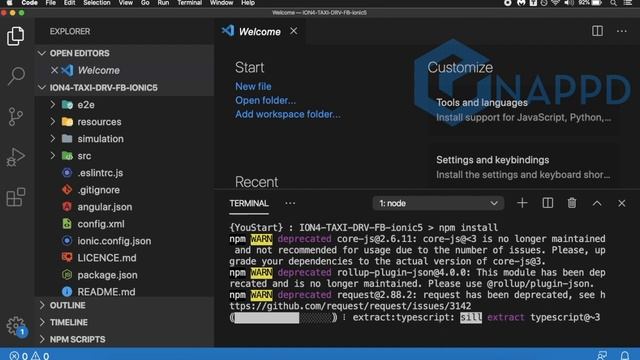Image resolution: width=640 pixels, height=360 pixels.
Task: Click the npm install progress bar
Action: 284,318
